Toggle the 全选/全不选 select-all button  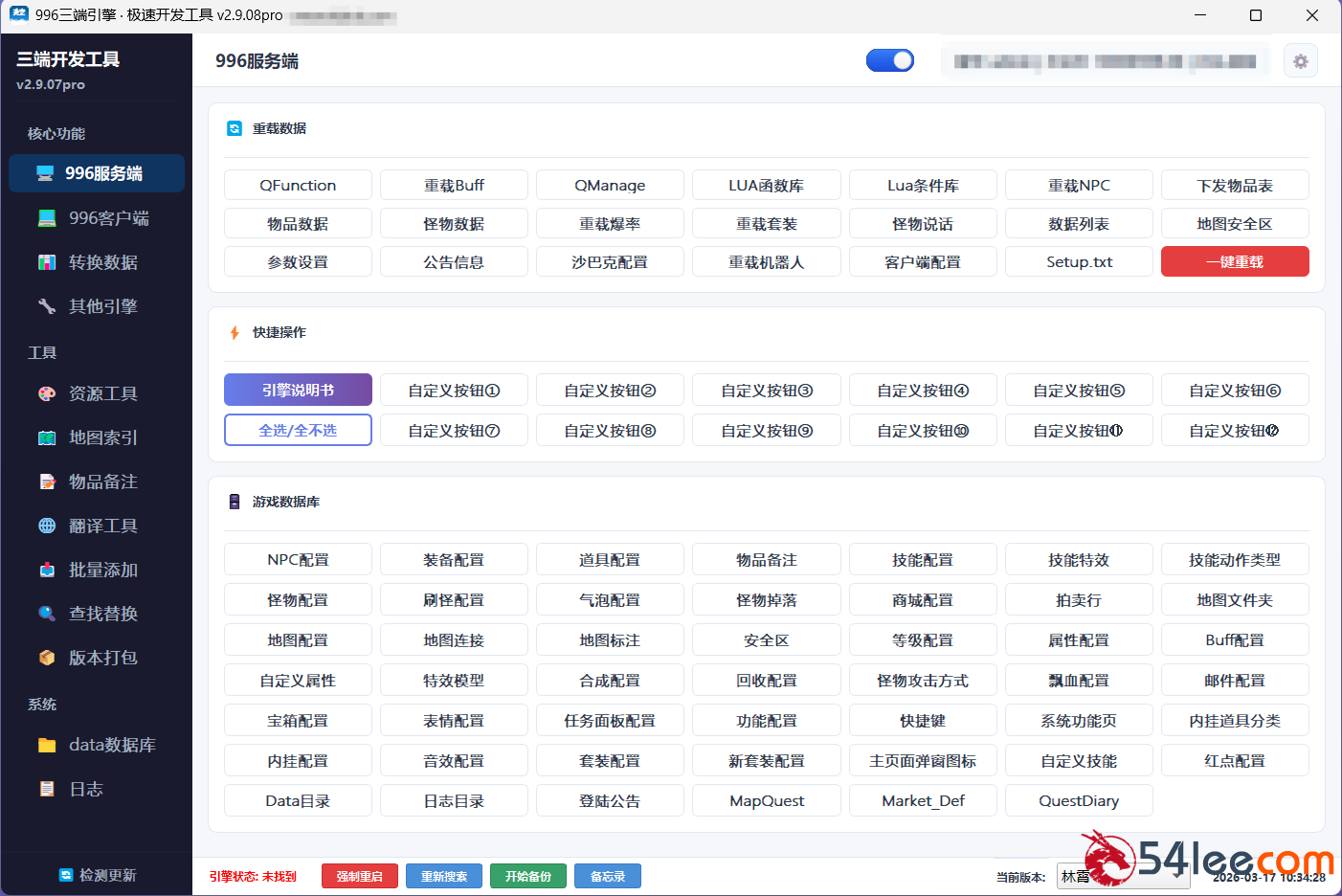(x=298, y=431)
